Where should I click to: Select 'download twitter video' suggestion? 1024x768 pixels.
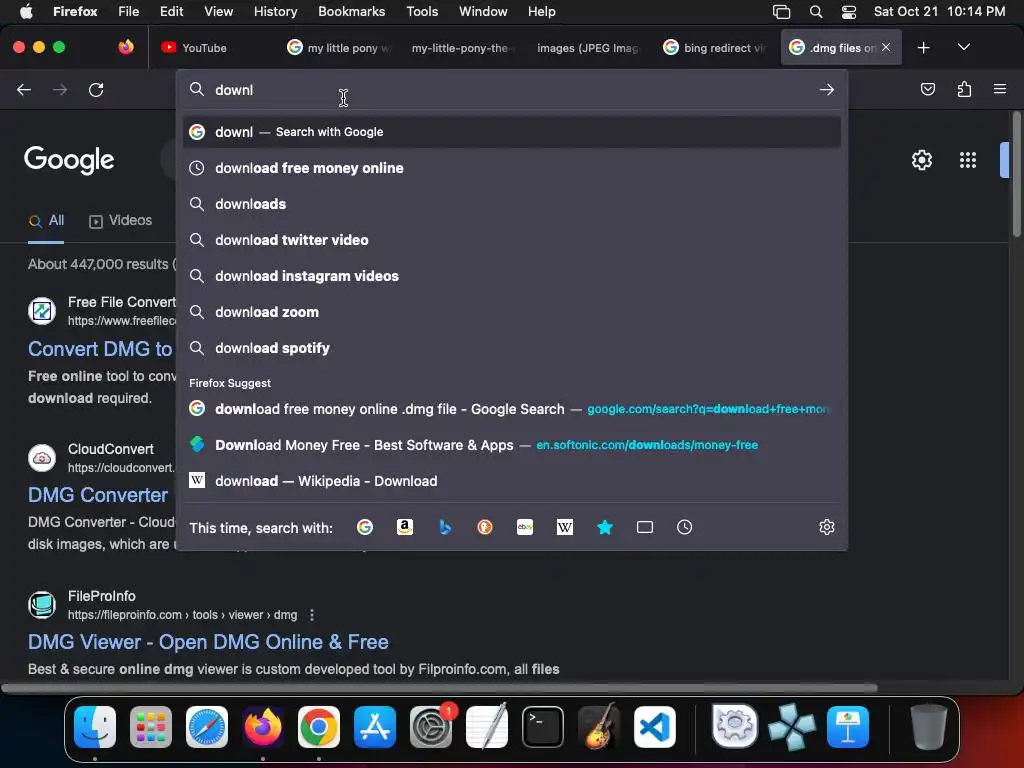click(511, 240)
